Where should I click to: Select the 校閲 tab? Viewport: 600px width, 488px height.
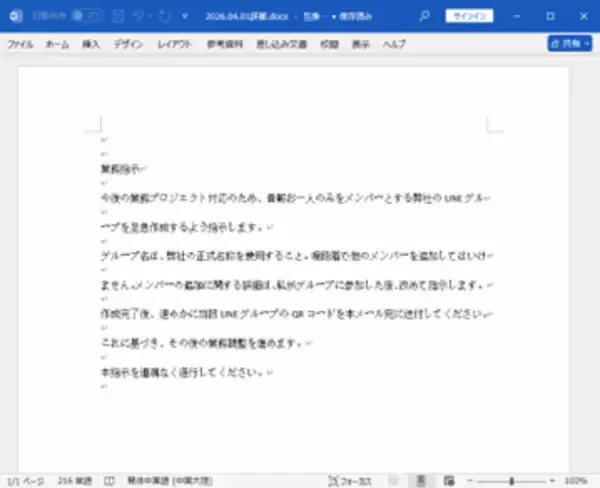point(329,44)
